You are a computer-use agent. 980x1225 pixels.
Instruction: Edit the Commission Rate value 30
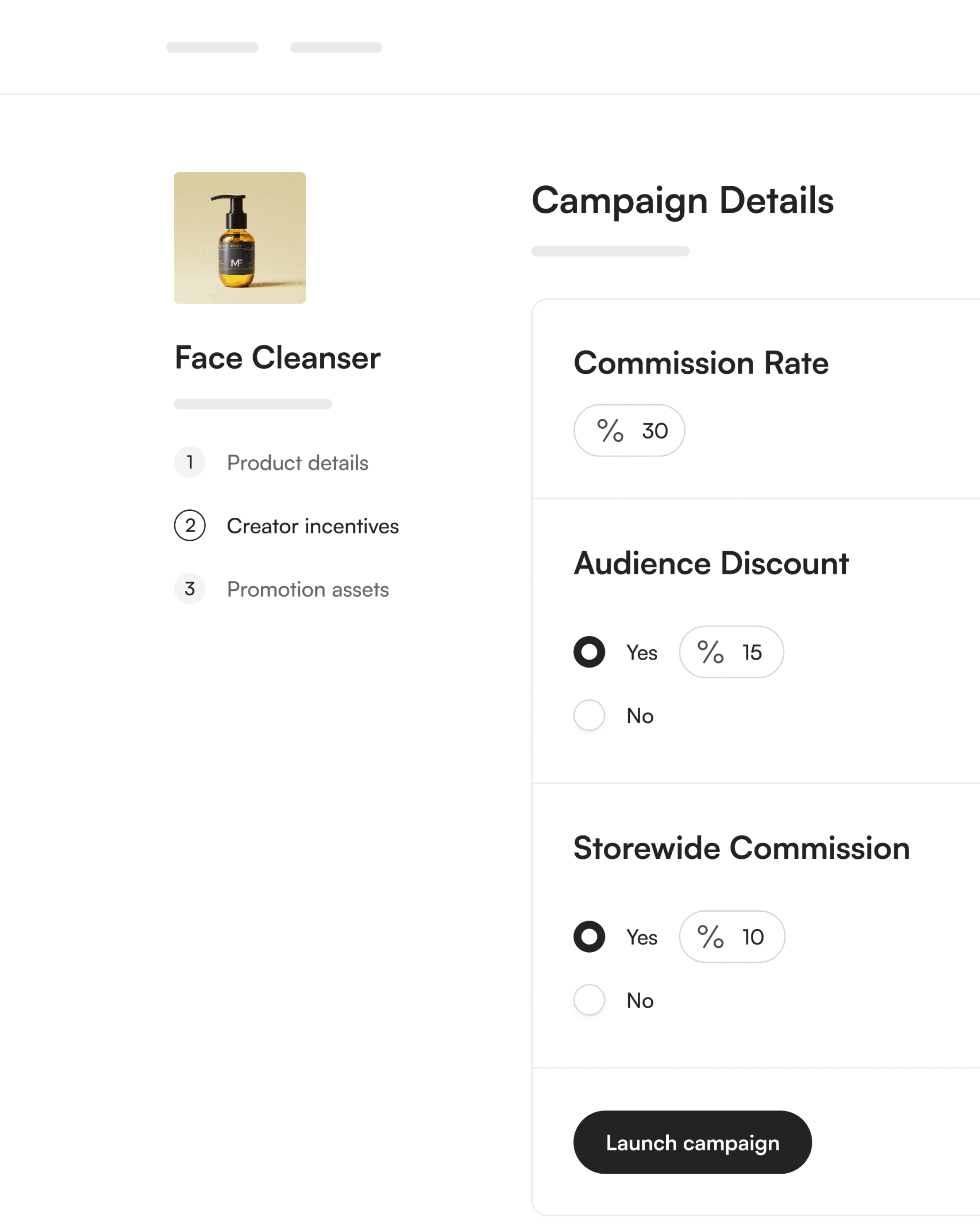pos(655,431)
